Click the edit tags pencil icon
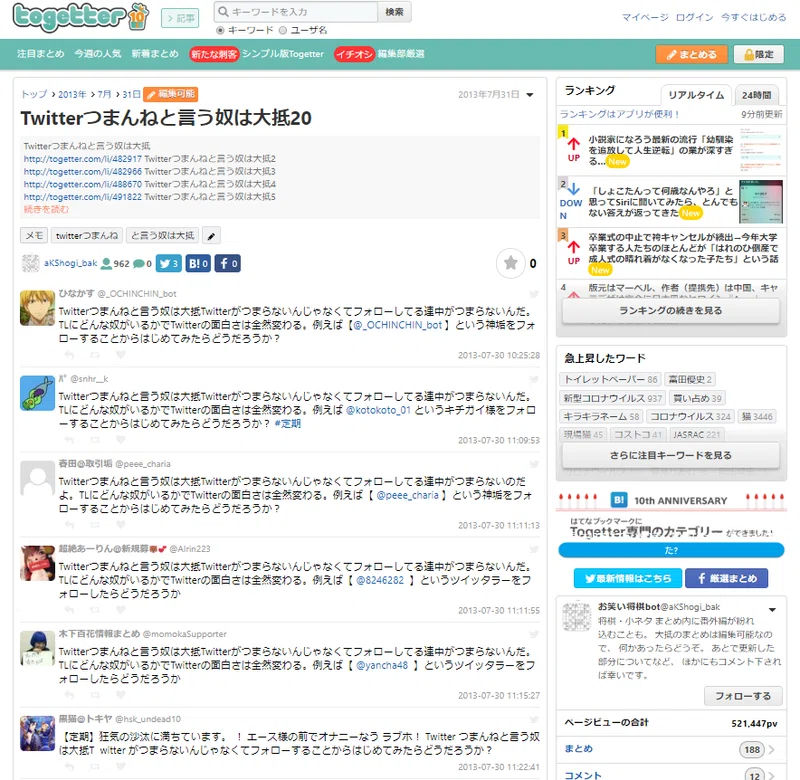The height and width of the screenshot is (780, 800). coord(211,236)
